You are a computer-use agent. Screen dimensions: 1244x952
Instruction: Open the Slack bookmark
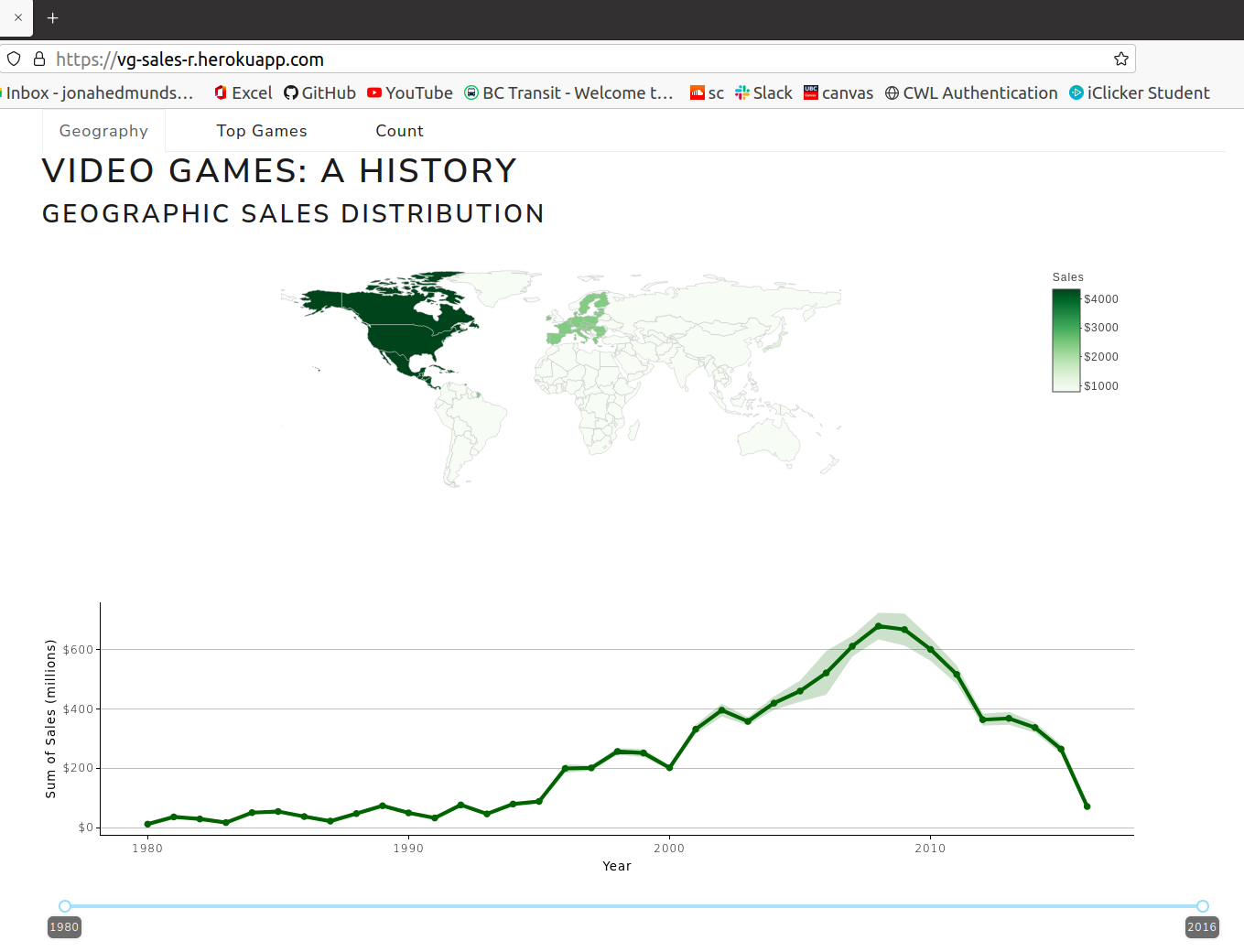(x=763, y=92)
